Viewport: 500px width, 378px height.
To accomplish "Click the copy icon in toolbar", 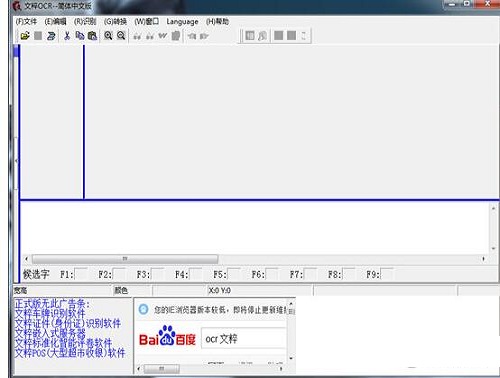I will 80,35.
